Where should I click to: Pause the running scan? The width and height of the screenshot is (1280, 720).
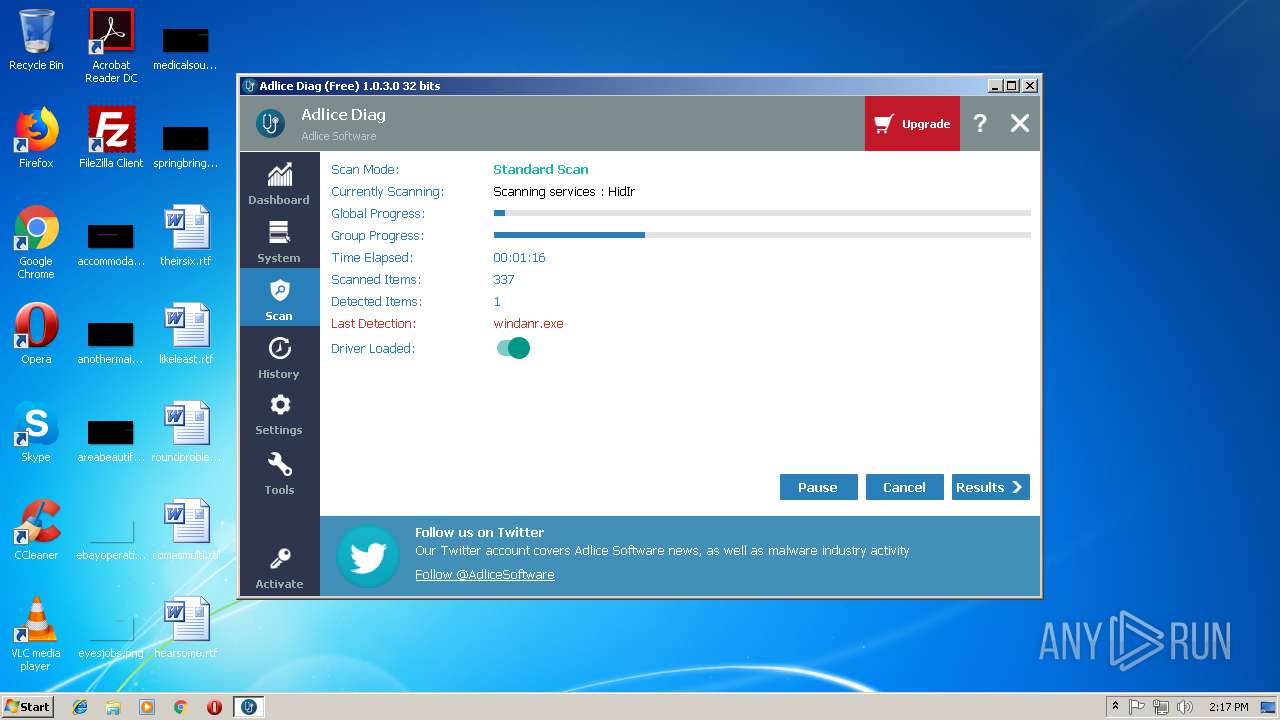818,487
